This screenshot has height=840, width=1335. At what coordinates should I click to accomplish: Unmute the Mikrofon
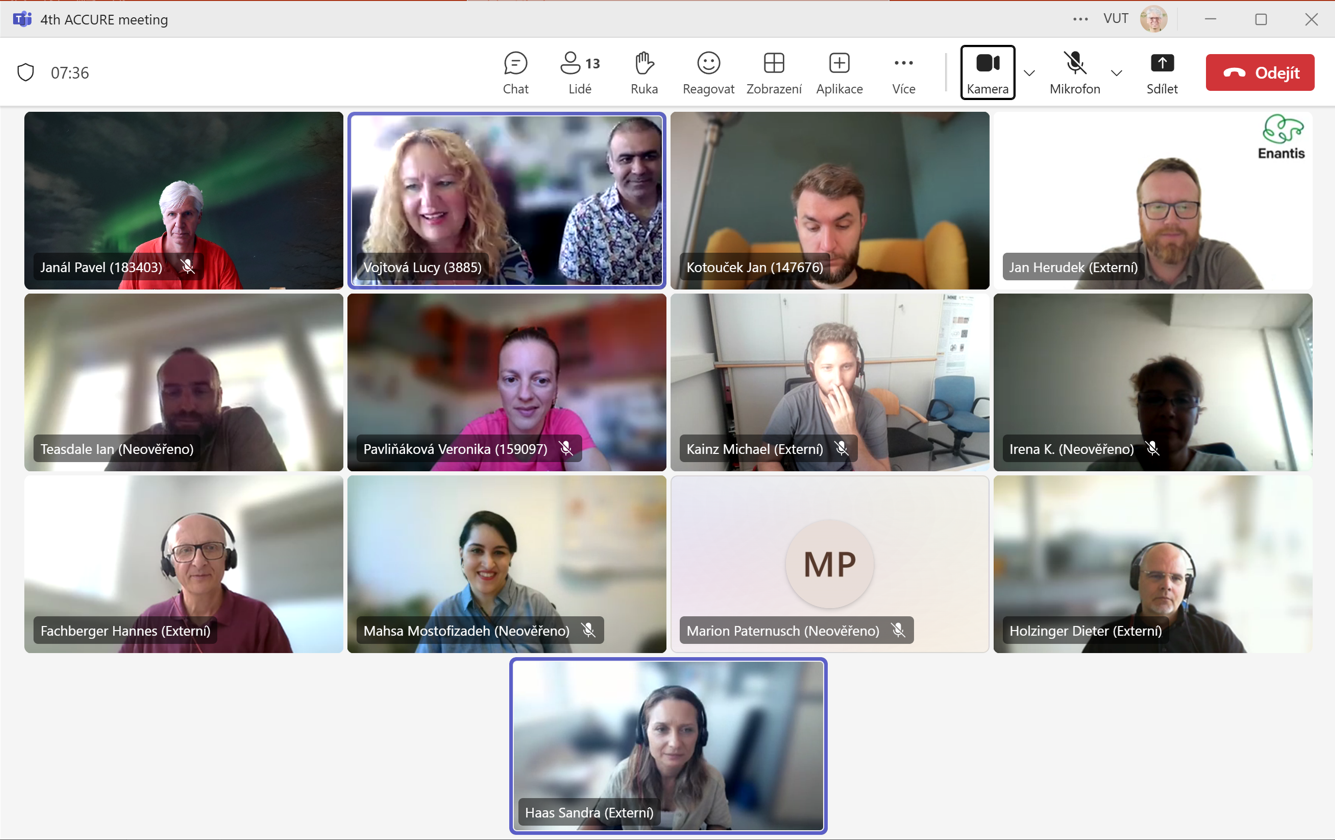(1074, 72)
